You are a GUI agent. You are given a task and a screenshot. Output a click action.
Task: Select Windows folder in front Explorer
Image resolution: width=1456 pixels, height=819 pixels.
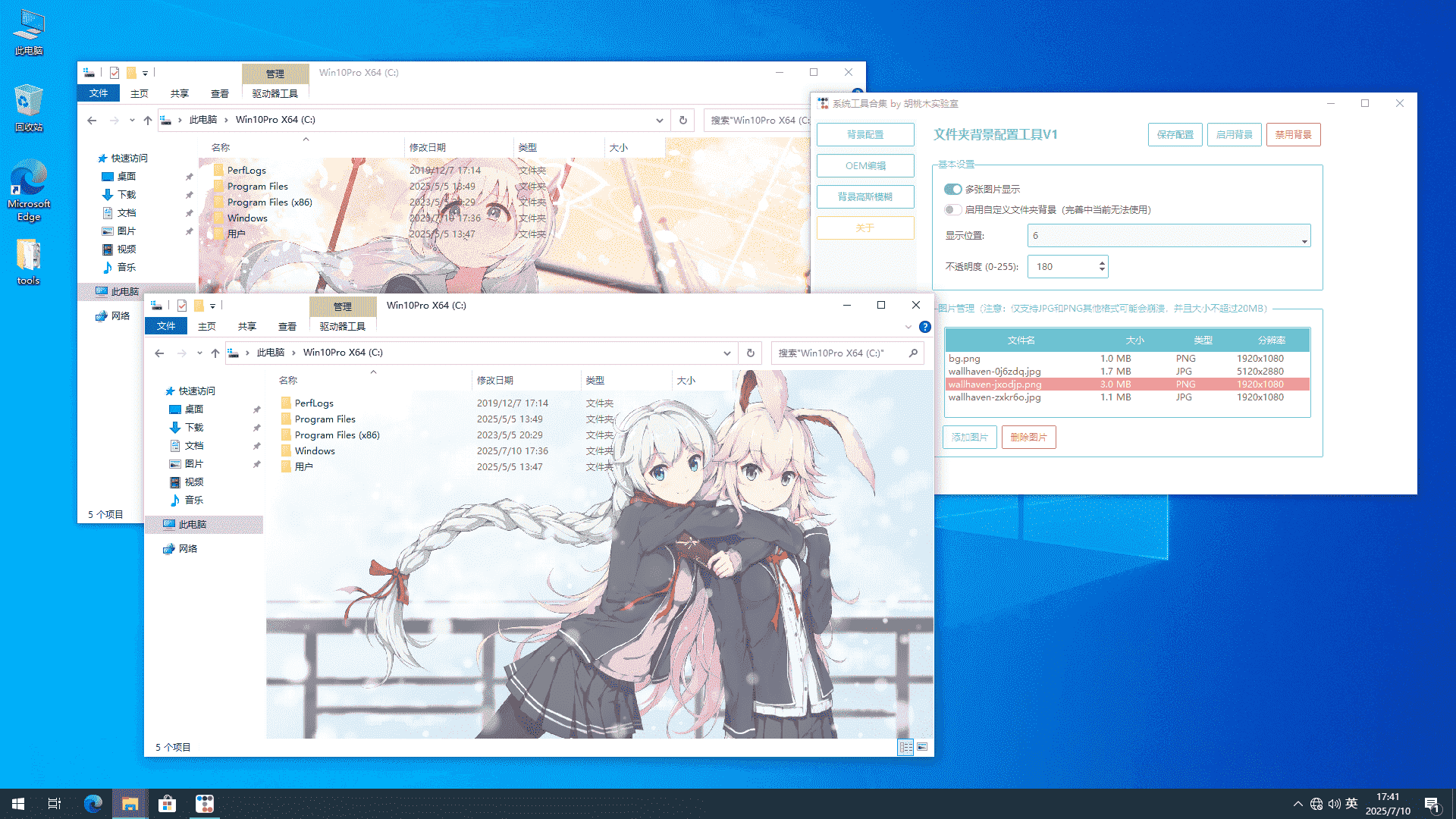(315, 450)
